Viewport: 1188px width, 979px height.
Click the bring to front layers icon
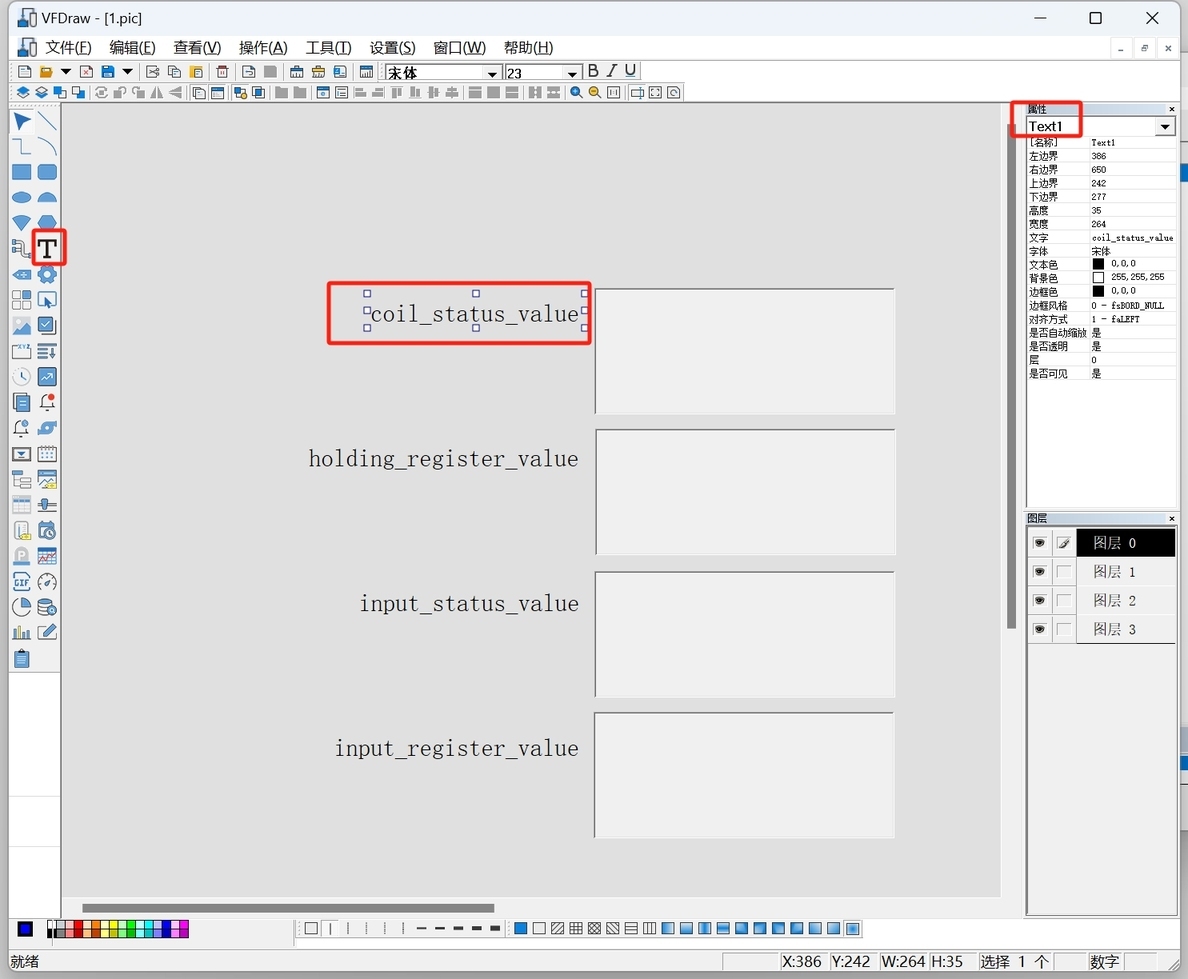pos(23,92)
